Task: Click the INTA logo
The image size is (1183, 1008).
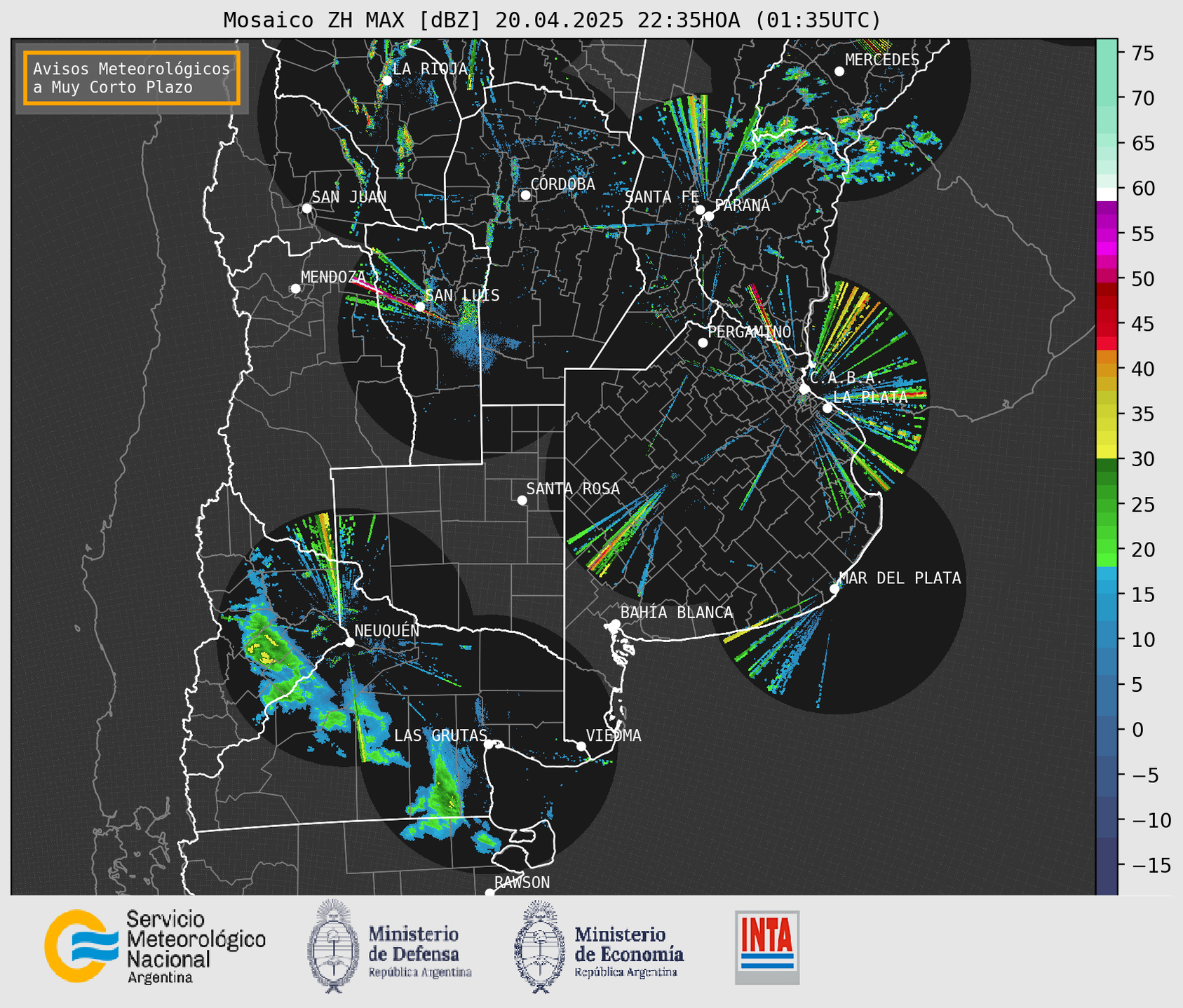Action: (x=767, y=947)
